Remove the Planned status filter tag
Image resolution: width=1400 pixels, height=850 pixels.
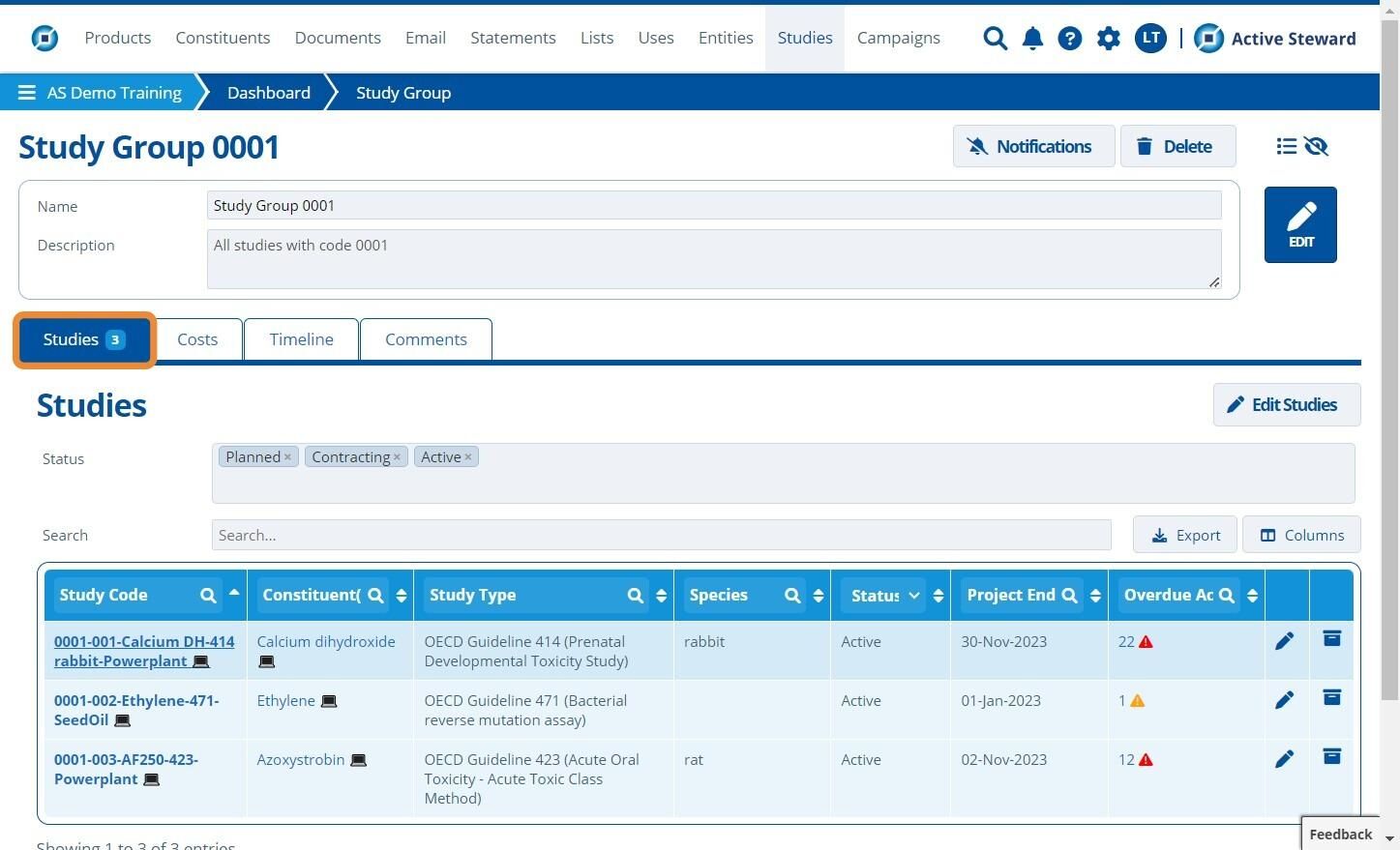click(x=287, y=457)
